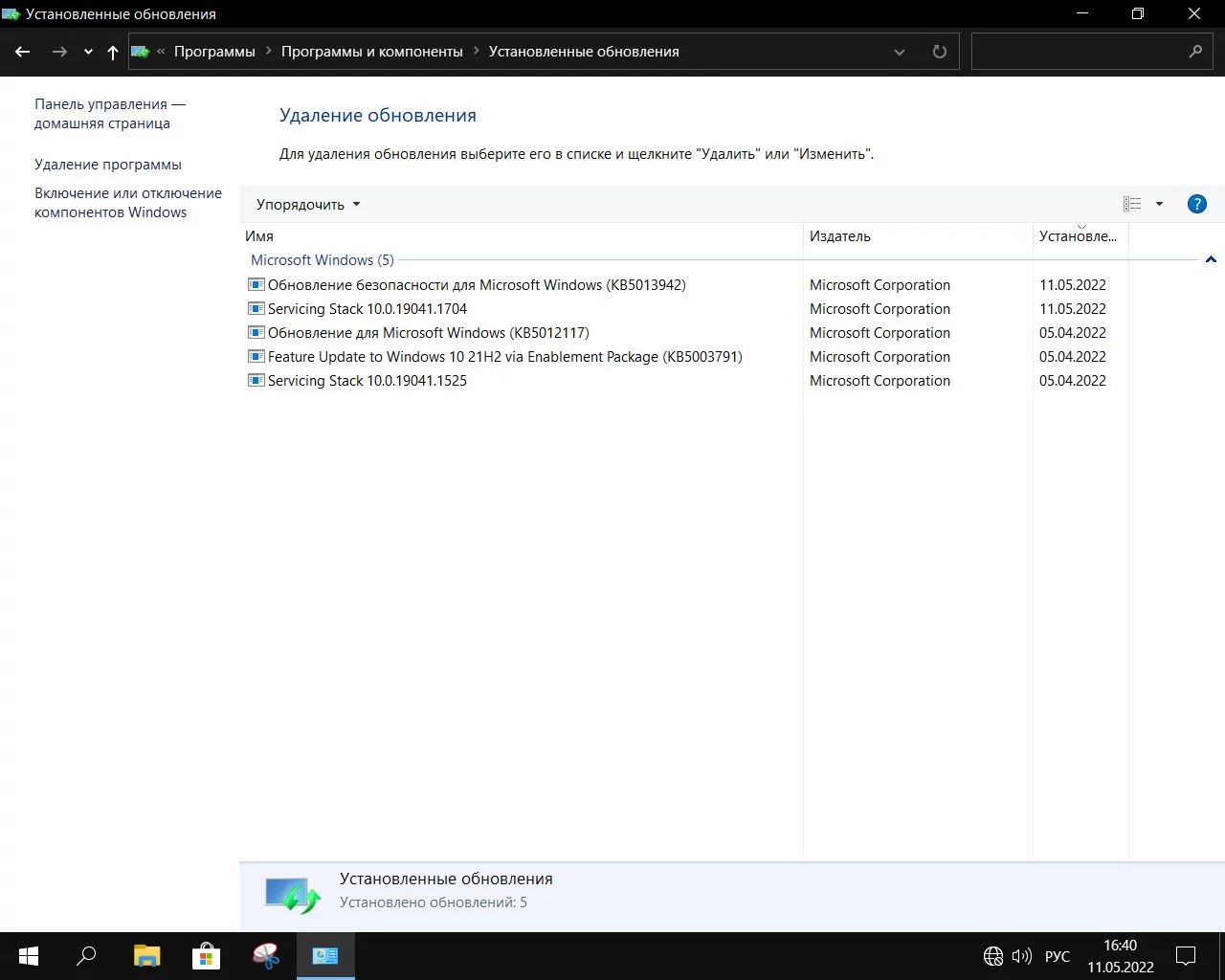
Task: Click the icon of Feature Update KB5003791
Action: click(256, 356)
